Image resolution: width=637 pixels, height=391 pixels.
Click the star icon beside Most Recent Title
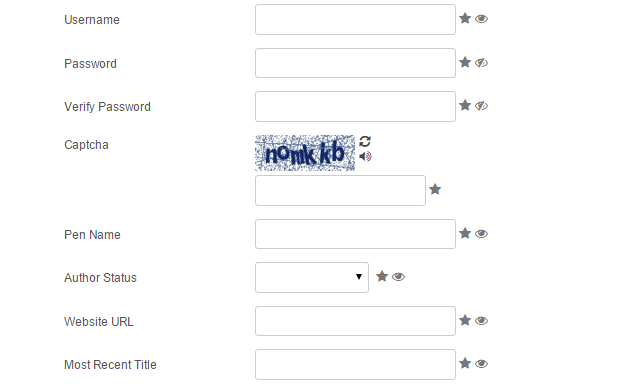(x=465, y=363)
